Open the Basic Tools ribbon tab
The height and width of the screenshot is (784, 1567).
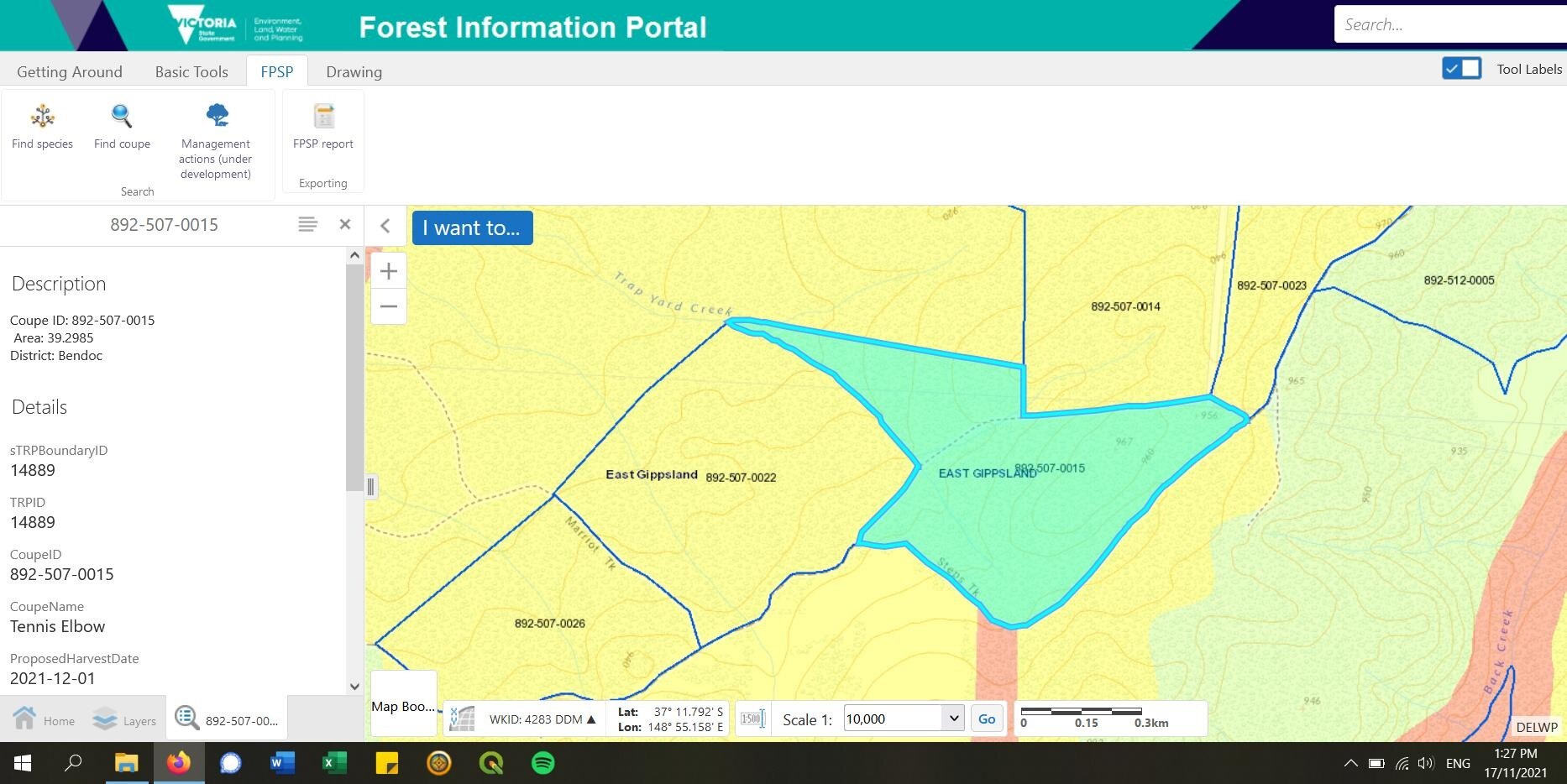click(x=191, y=71)
